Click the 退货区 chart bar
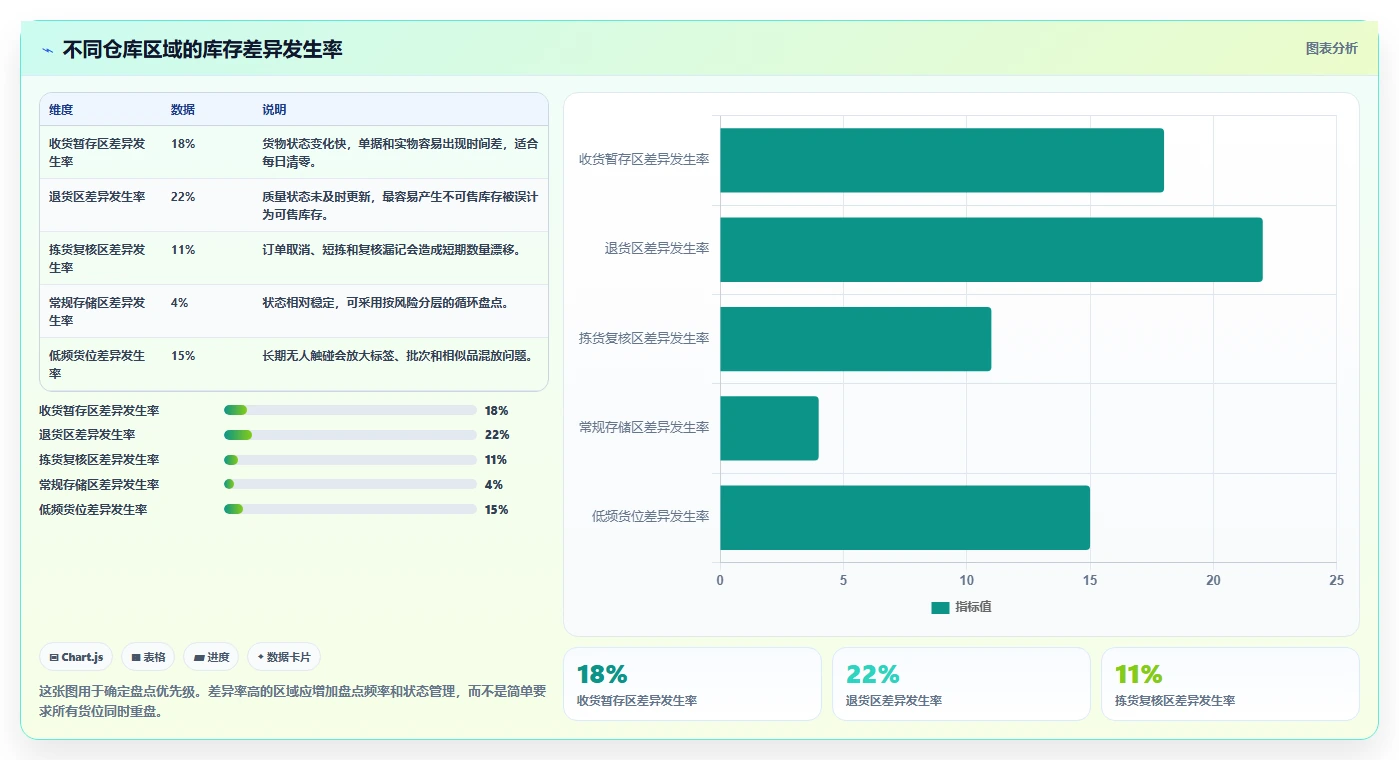This screenshot has width=1399, height=760. (x=991, y=249)
